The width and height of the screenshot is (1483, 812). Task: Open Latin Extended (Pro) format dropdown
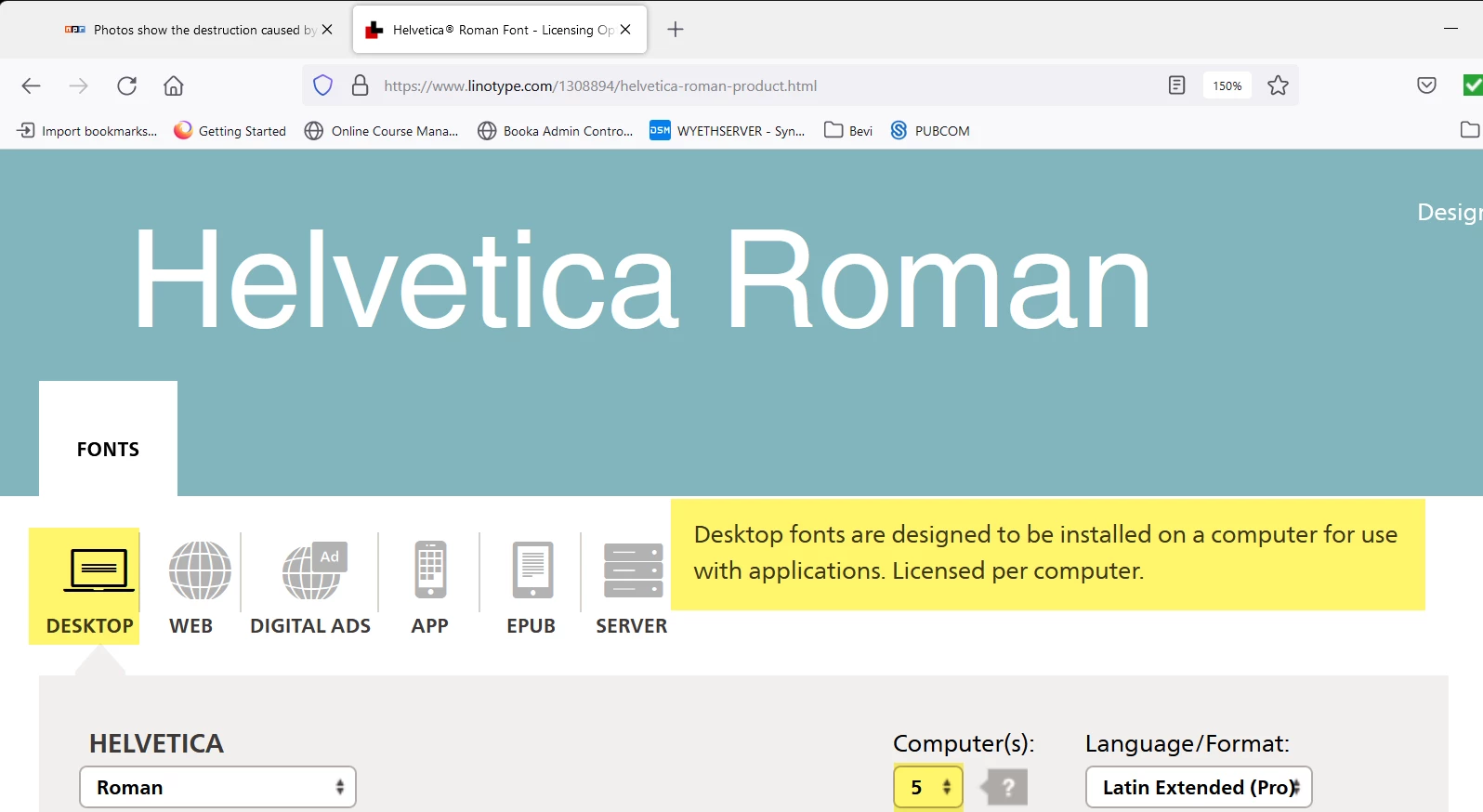[1199, 787]
